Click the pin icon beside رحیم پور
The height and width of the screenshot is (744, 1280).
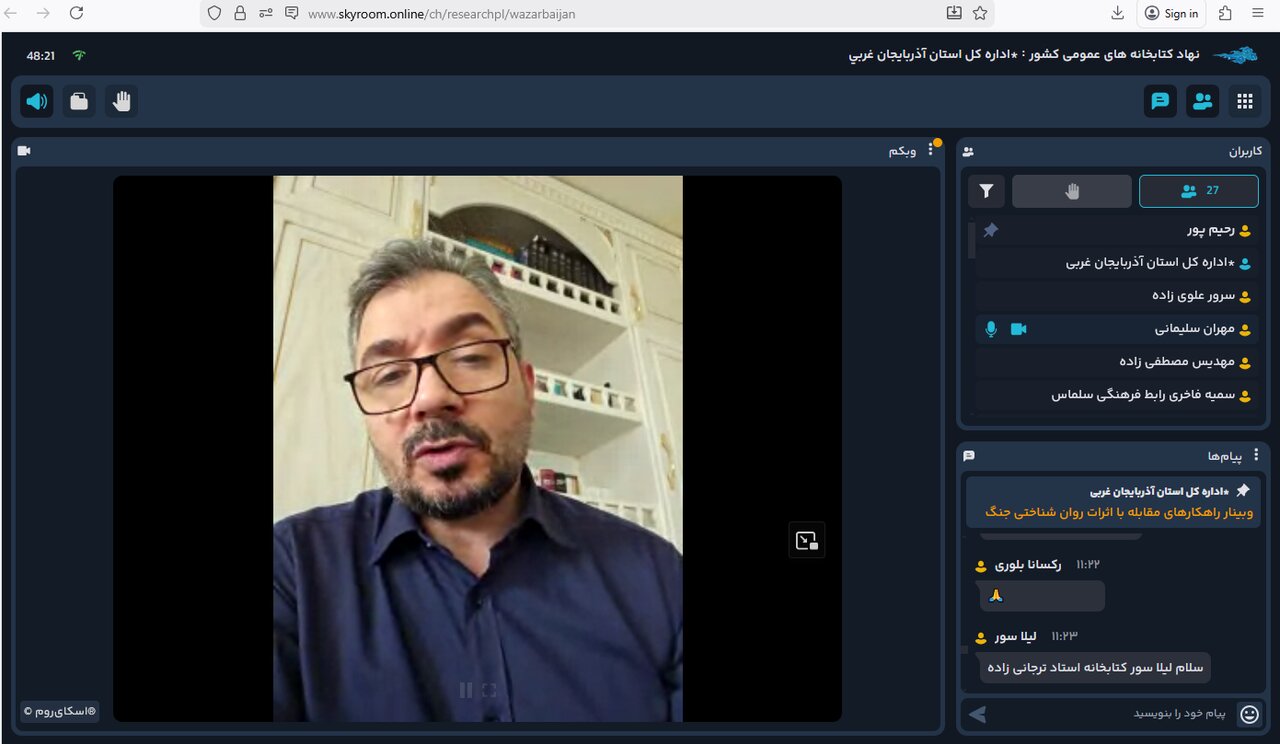[x=990, y=230]
